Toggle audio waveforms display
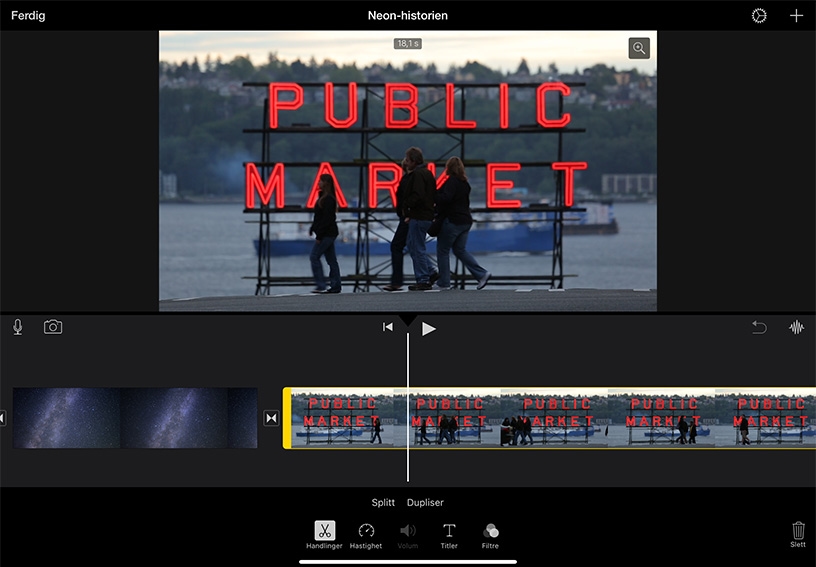Viewport: 816px width, 567px height. coord(796,327)
